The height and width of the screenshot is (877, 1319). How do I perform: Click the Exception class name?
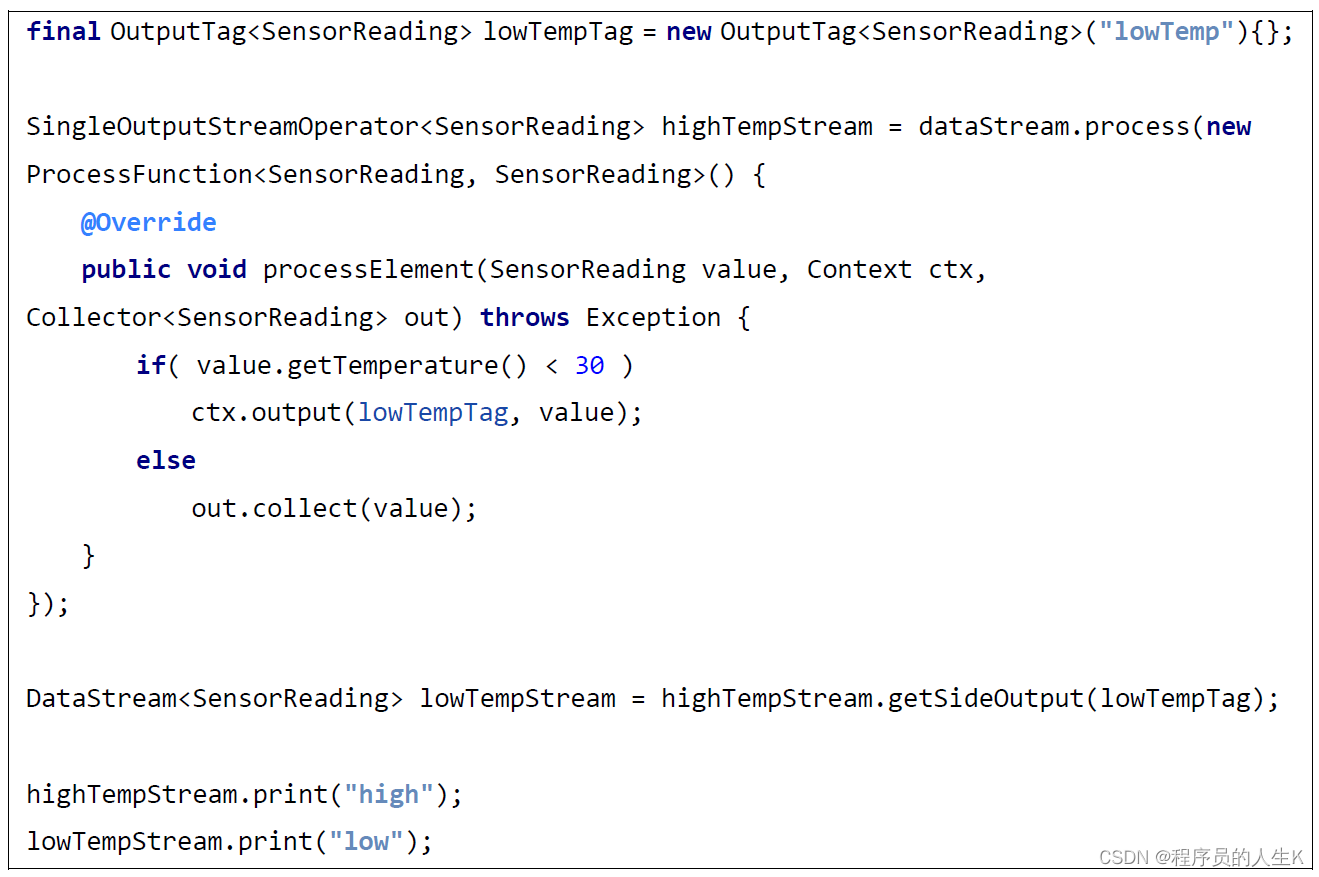coord(652,318)
